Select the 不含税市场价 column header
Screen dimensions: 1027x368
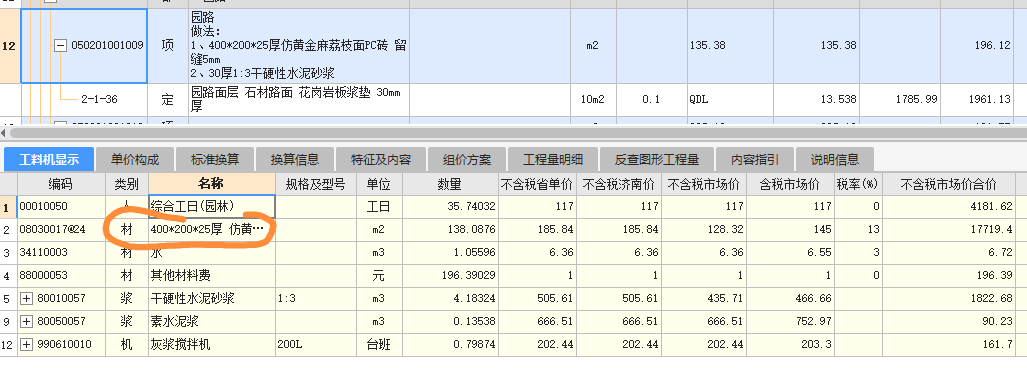coord(703,184)
